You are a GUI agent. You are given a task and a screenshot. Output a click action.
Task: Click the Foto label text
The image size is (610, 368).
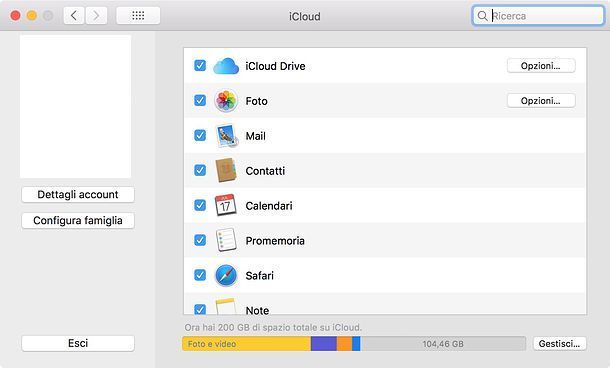pyautogui.click(x=256, y=101)
